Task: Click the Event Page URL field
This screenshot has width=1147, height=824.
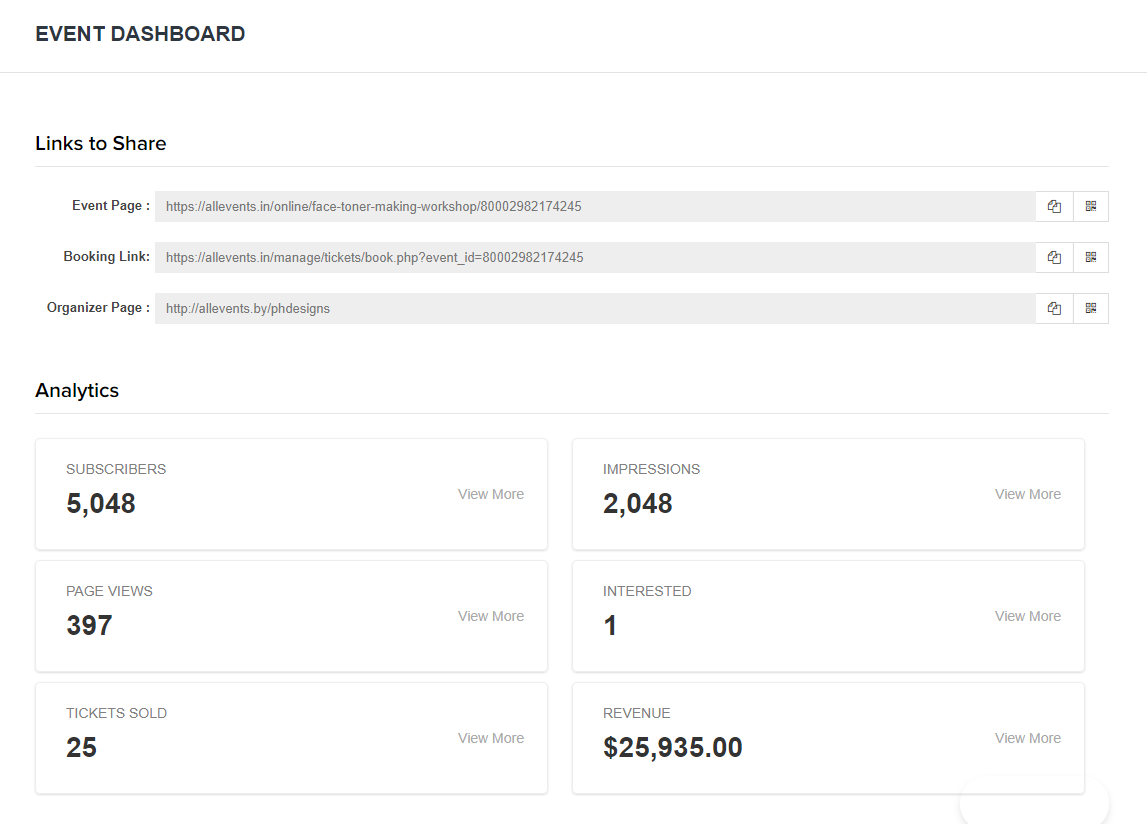Action: tap(594, 207)
